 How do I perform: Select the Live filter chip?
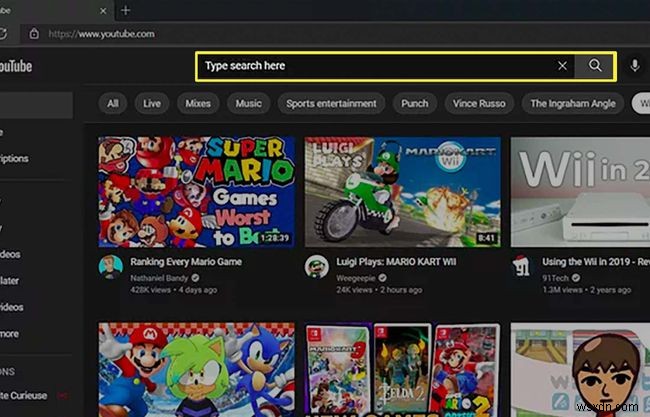pyautogui.click(x=152, y=103)
